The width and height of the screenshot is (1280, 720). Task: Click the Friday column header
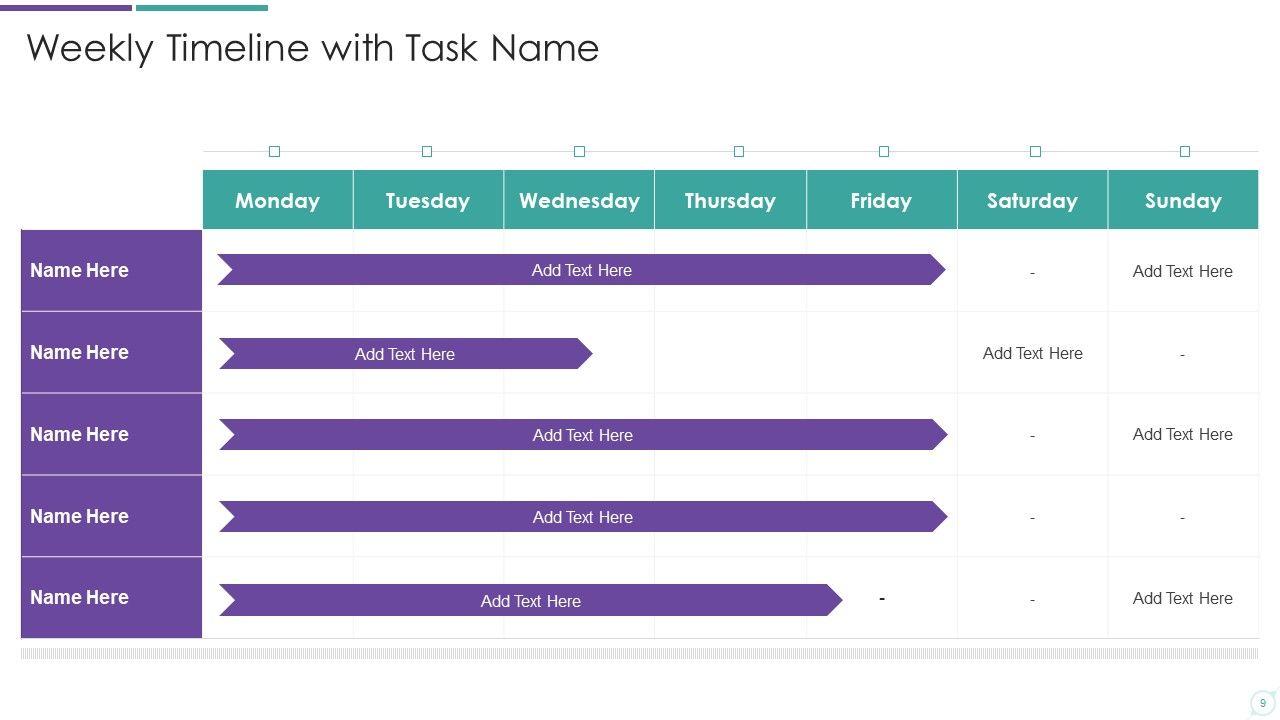881,200
